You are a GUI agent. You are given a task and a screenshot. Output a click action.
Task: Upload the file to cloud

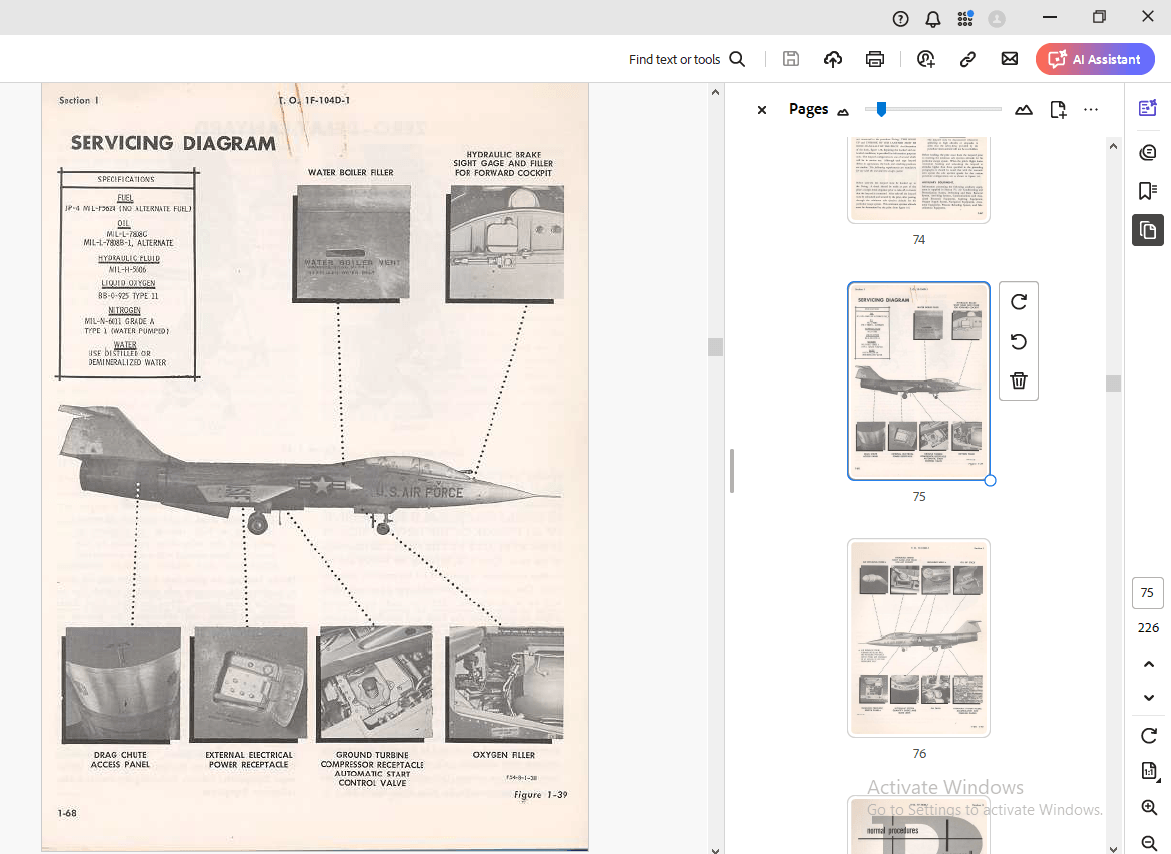pos(833,59)
